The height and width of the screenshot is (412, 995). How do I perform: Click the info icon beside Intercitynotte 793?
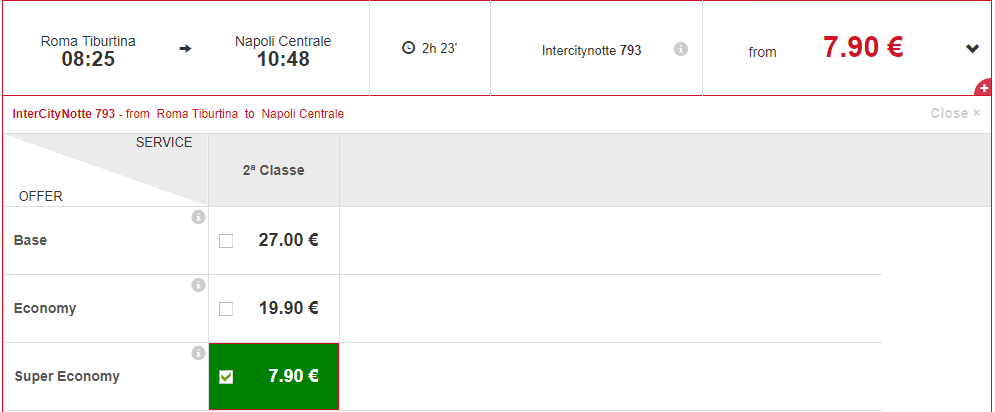(681, 49)
